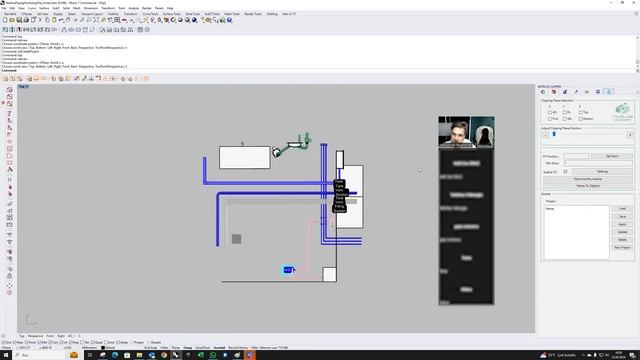Open the Windows Start menu
The image size is (640, 360).
(x=6, y=355)
